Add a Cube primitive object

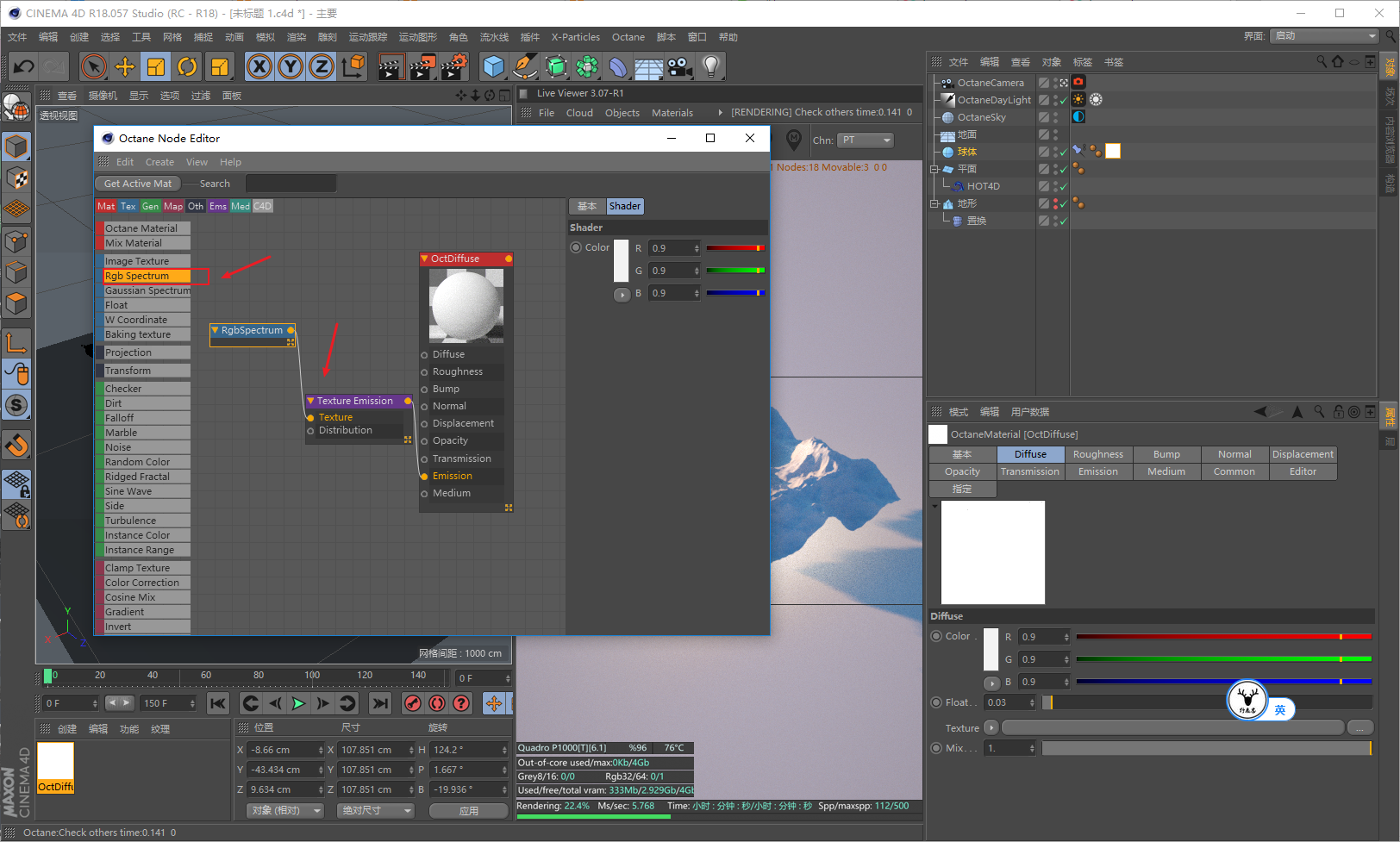click(494, 66)
